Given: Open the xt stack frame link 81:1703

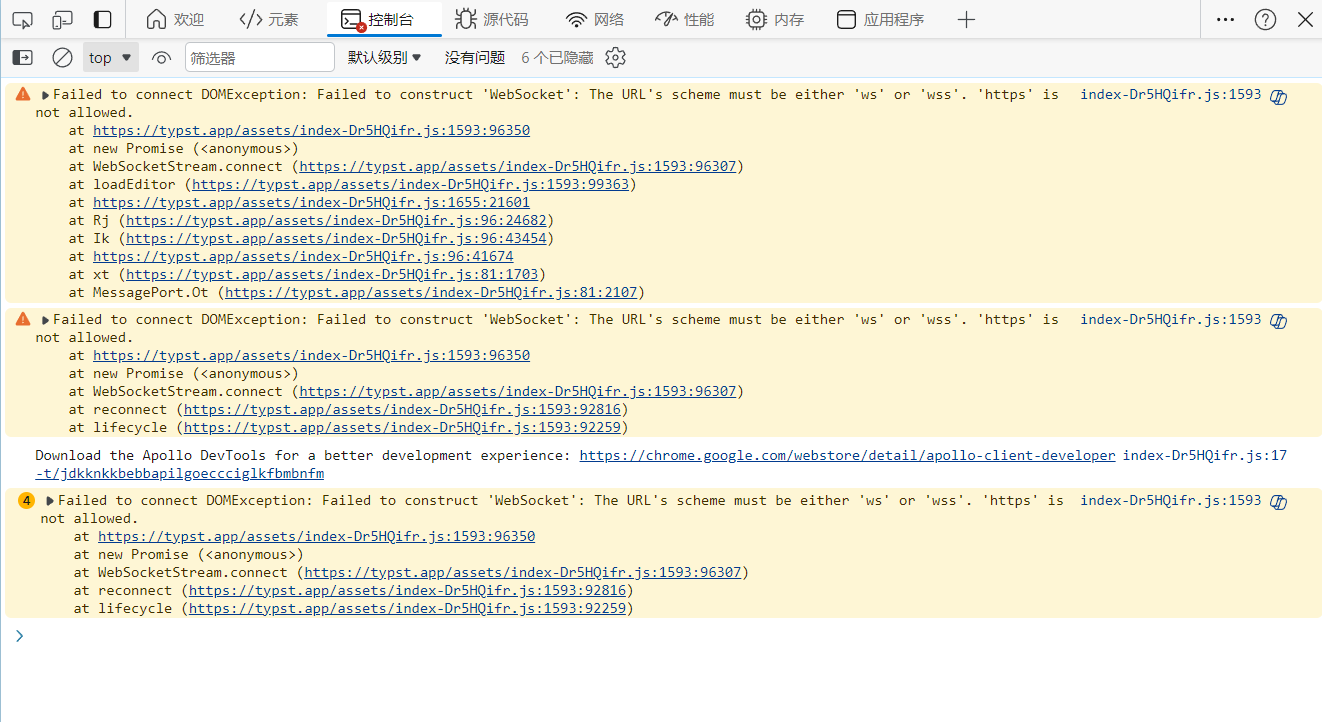Looking at the screenshot, I should [331, 274].
